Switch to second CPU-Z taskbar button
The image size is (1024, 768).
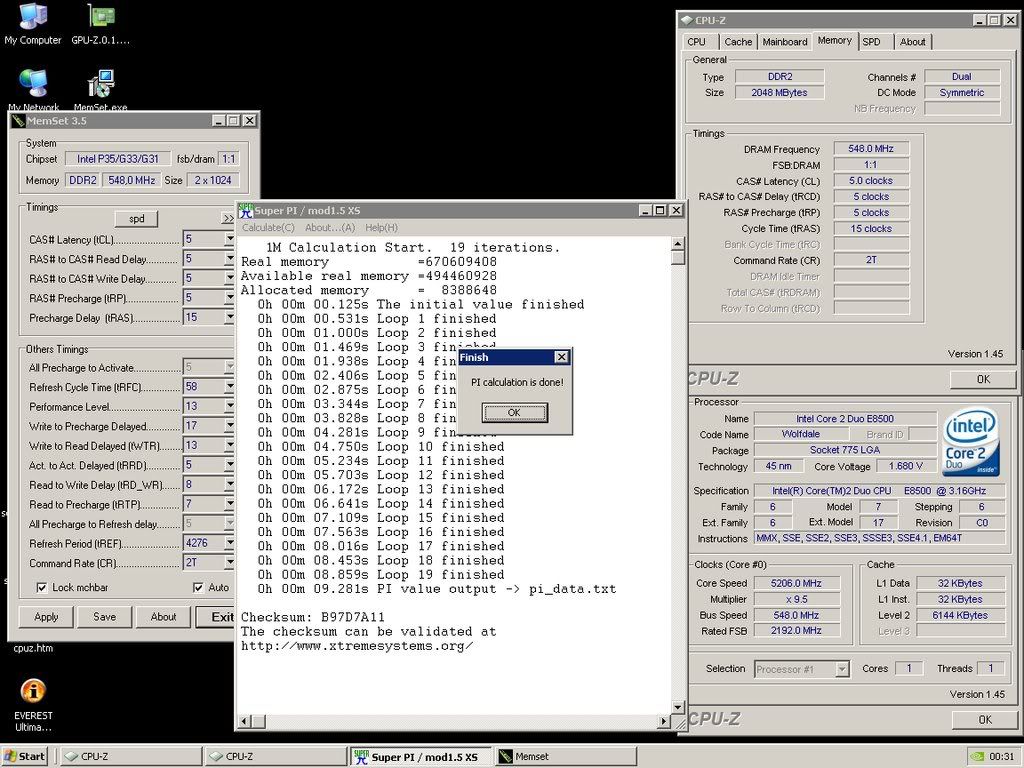pyautogui.click(x=276, y=756)
